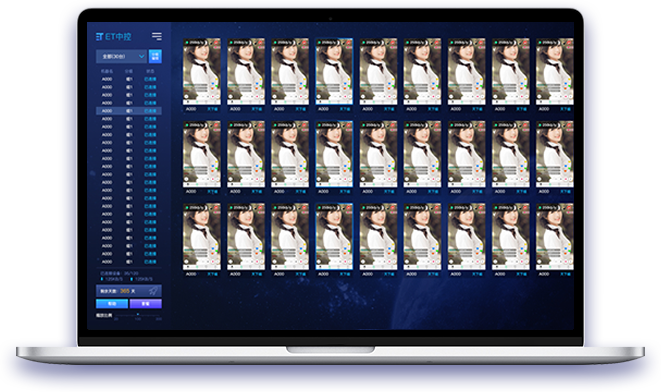
Task: Click the connected status of the last device row
Action: pos(150,261)
